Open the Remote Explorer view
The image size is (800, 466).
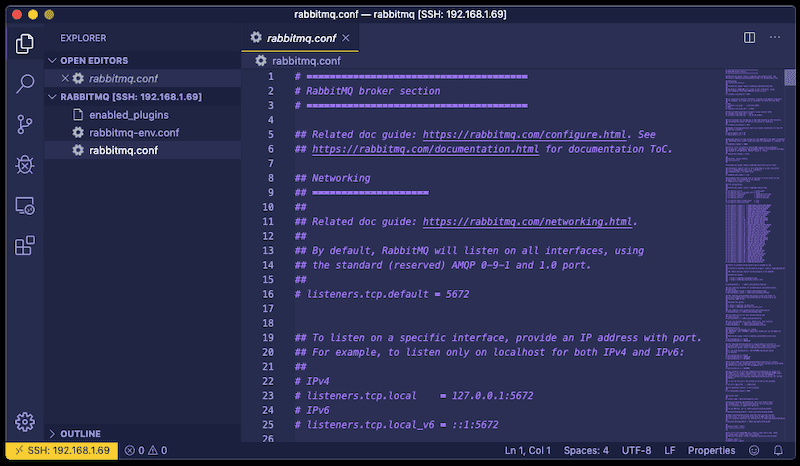[x=24, y=206]
